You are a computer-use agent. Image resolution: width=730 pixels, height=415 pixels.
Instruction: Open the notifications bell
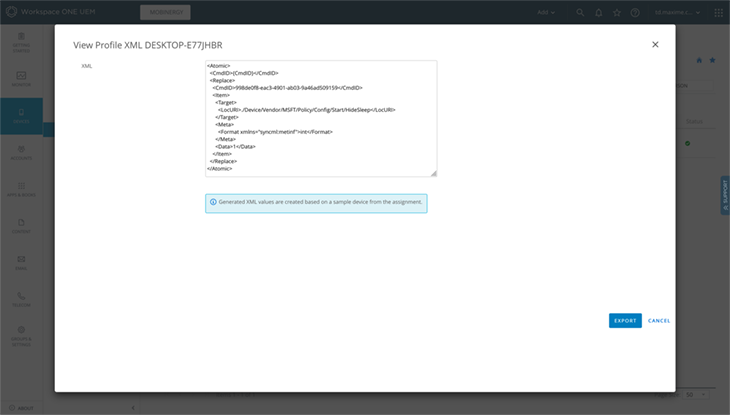click(599, 12)
